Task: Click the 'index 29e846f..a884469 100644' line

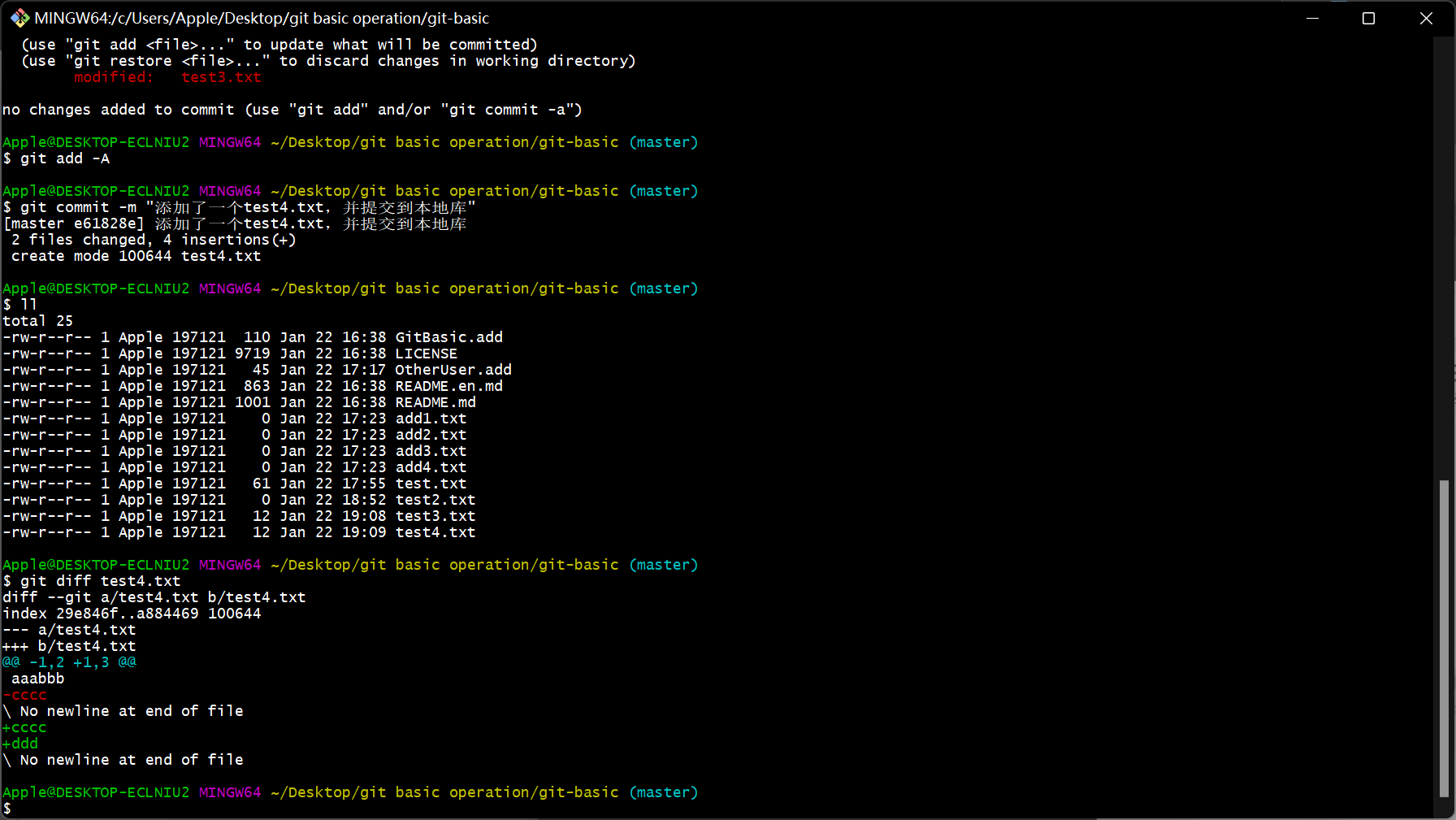Action: click(132, 614)
